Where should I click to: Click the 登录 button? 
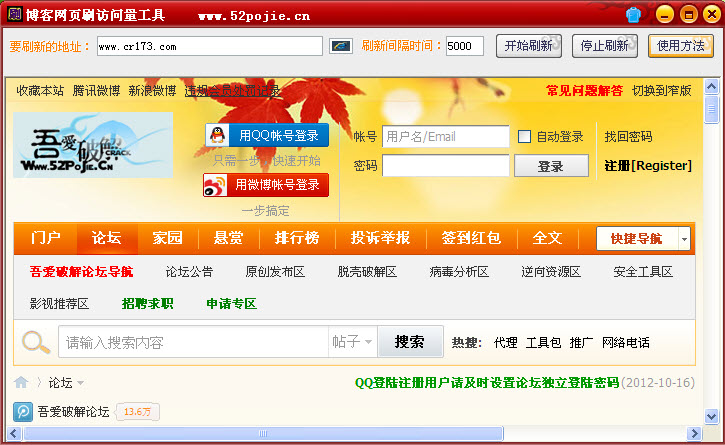(551, 166)
